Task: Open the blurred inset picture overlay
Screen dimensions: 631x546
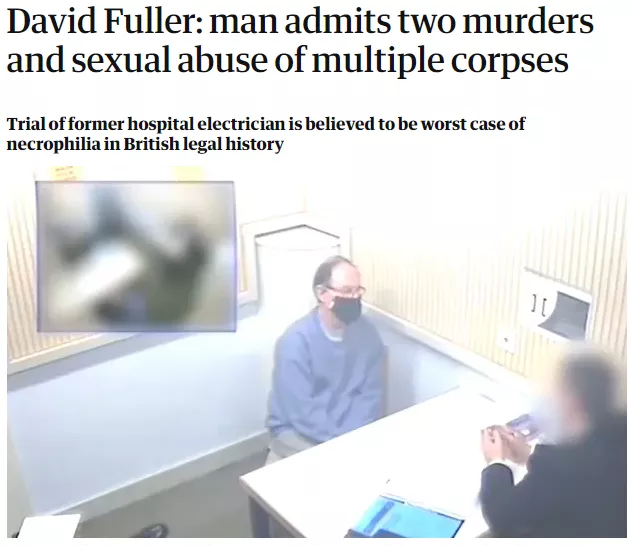Action: pyautogui.click(x=136, y=256)
